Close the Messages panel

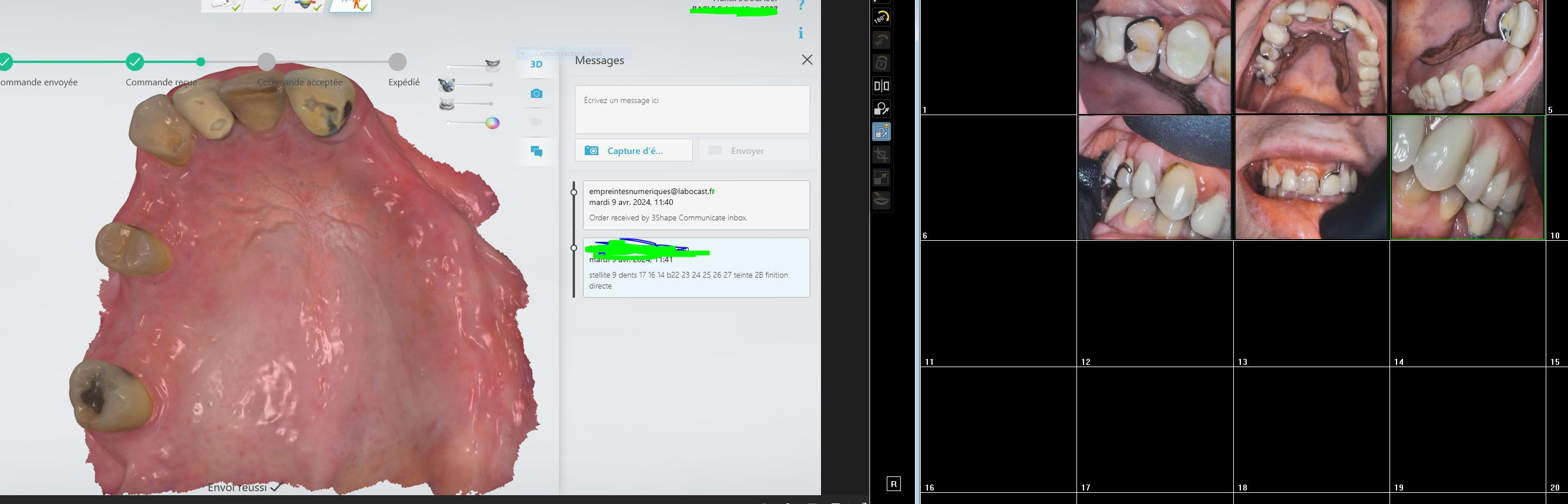click(x=806, y=60)
